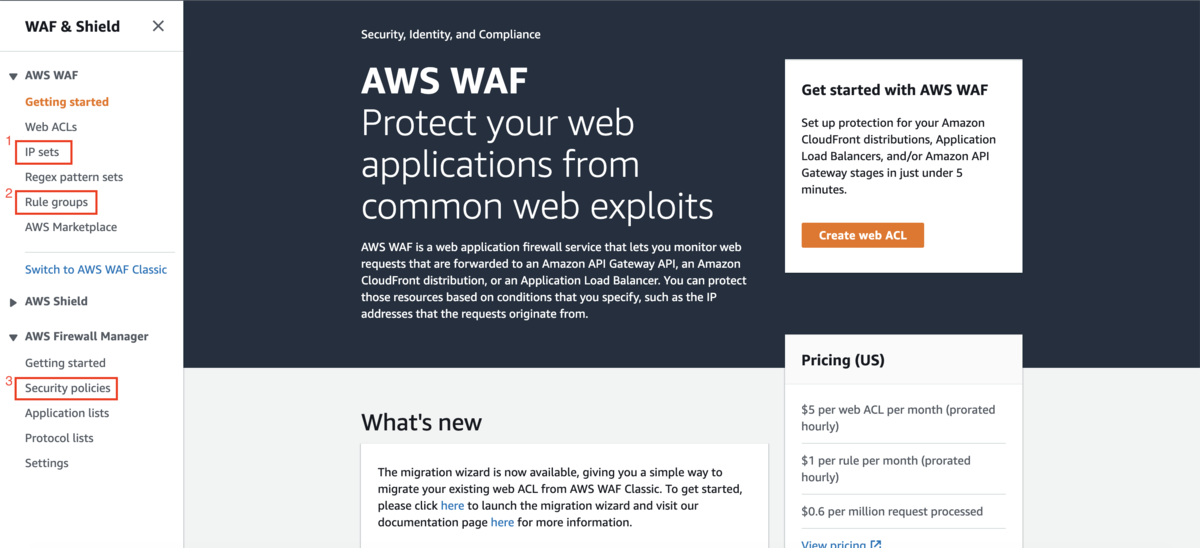Open Getting started under AWS WAF
This screenshot has height=548, width=1200.
67,102
